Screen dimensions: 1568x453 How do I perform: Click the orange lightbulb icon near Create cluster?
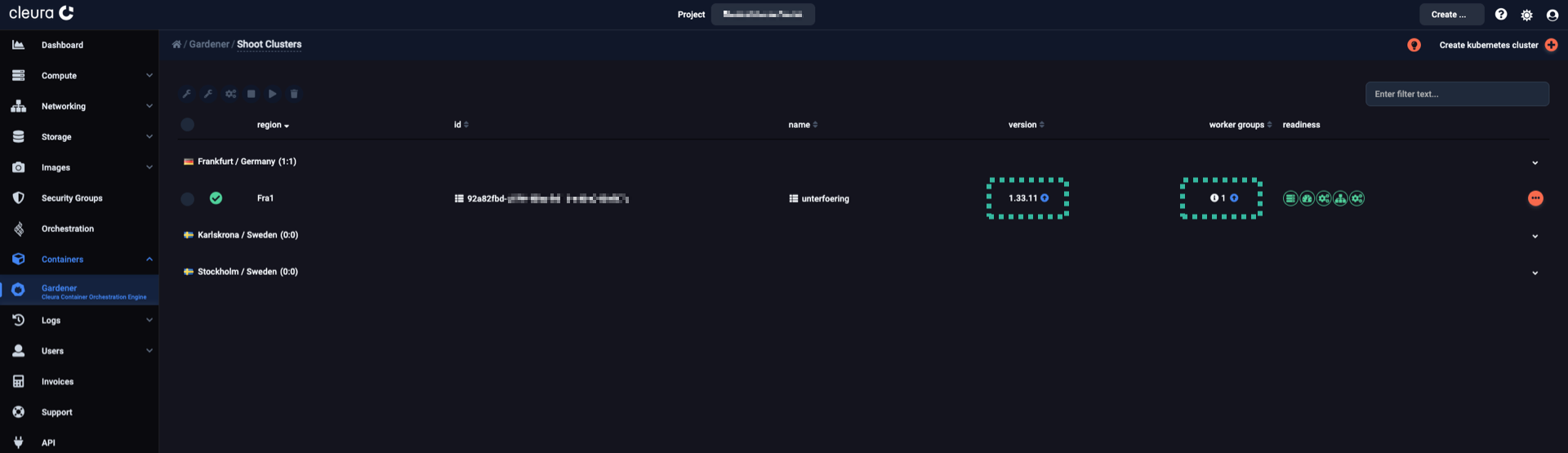(x=1414, y=45)
